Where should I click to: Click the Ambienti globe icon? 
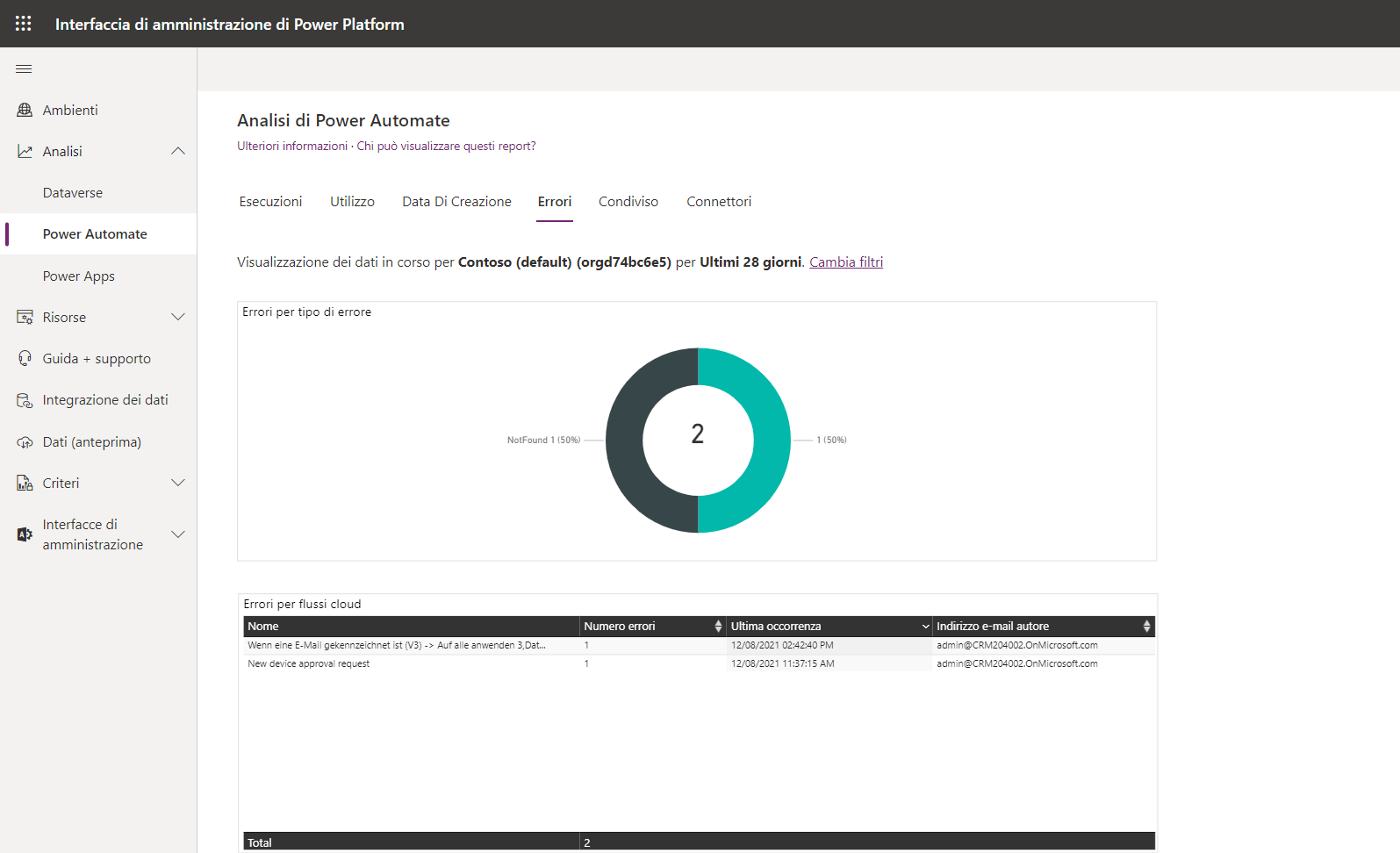(x=25, y=110)
